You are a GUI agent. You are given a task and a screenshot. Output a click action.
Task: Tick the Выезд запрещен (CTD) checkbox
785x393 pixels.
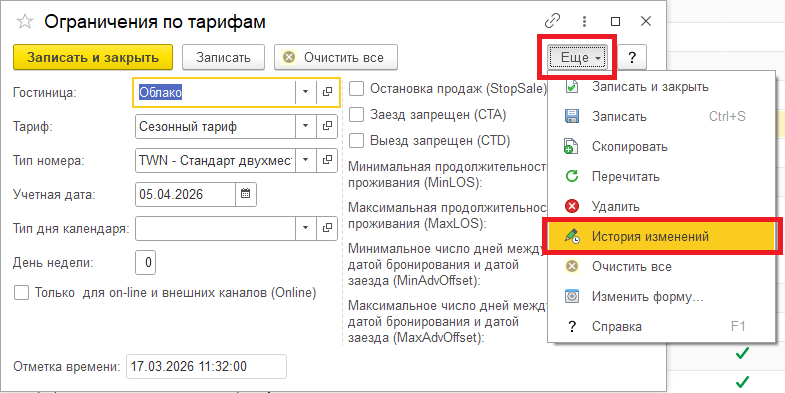pos(356,141)
